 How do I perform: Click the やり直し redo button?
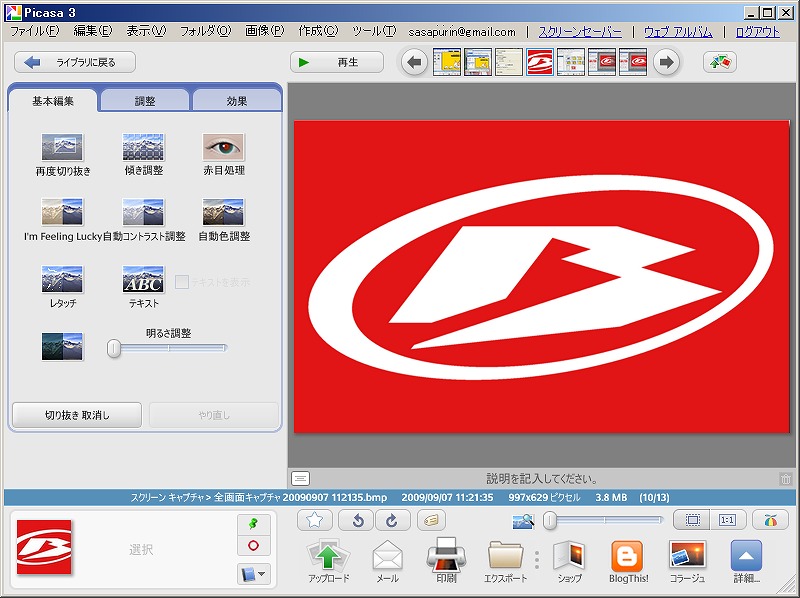pos(214,415)
